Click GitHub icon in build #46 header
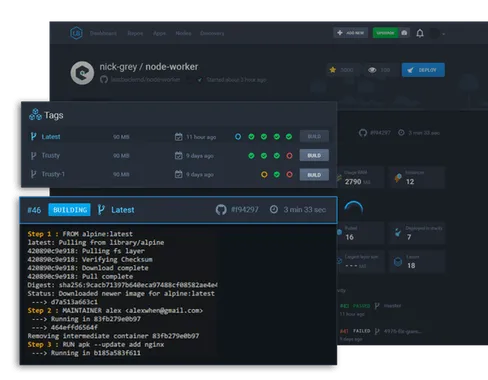Screen dimensions: 488x380 221,210
